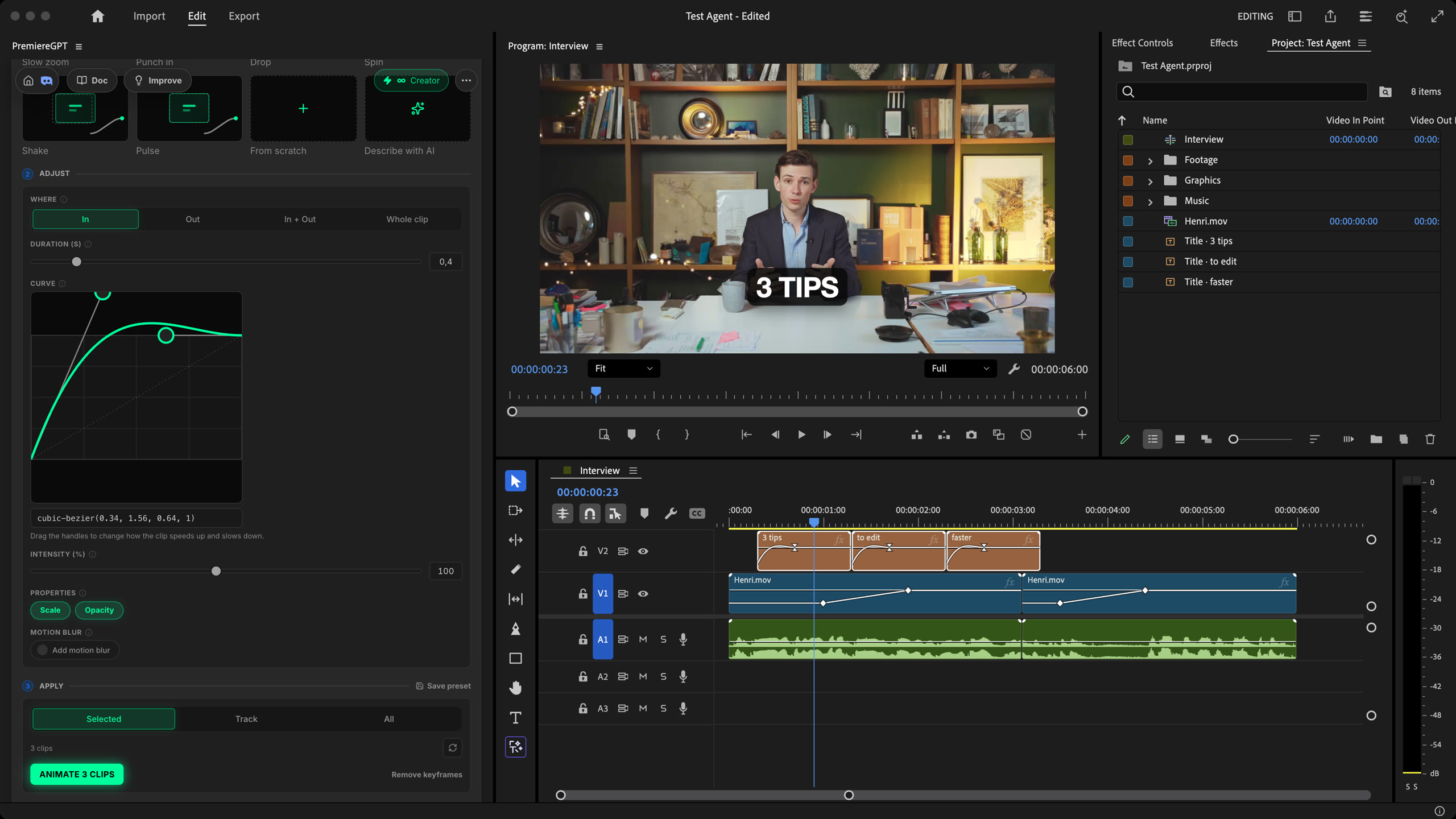
Task: Toggle V1 track output eye
Action: (643, 594)
